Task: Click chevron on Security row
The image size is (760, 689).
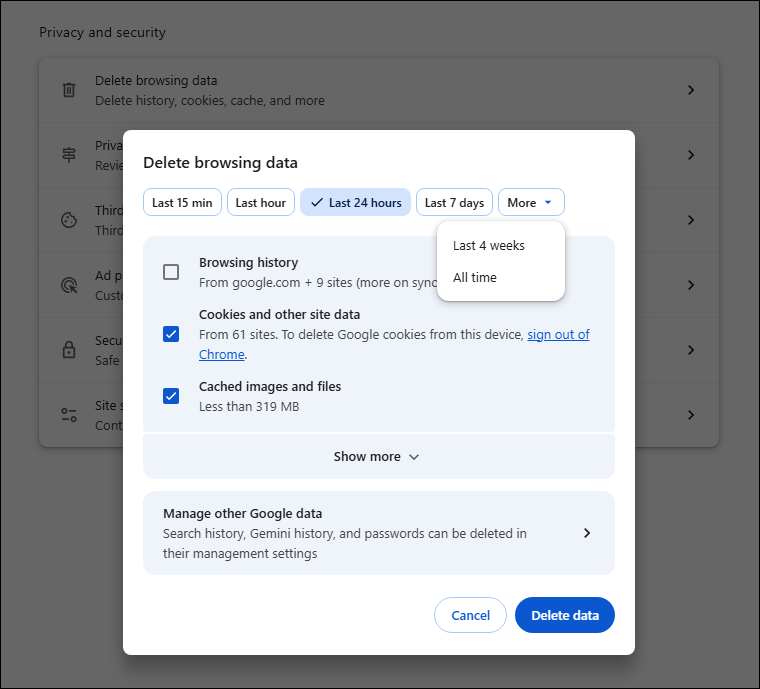Action: pos(691,350)
